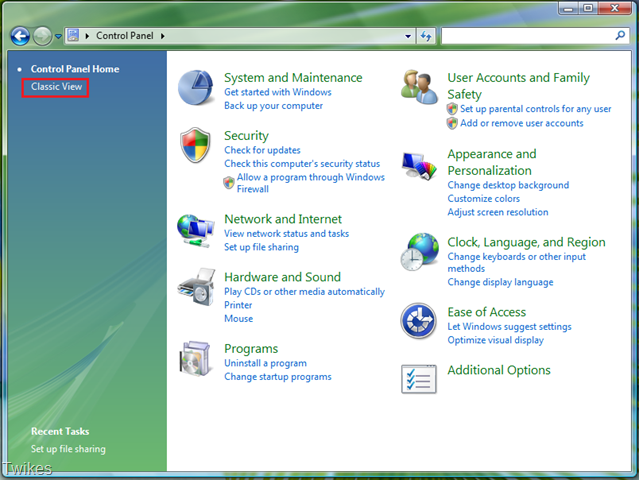The height and width of the screenshot is (480, 639).
Task: Click the Hardware and Sound printer icon
Action: 196,287
